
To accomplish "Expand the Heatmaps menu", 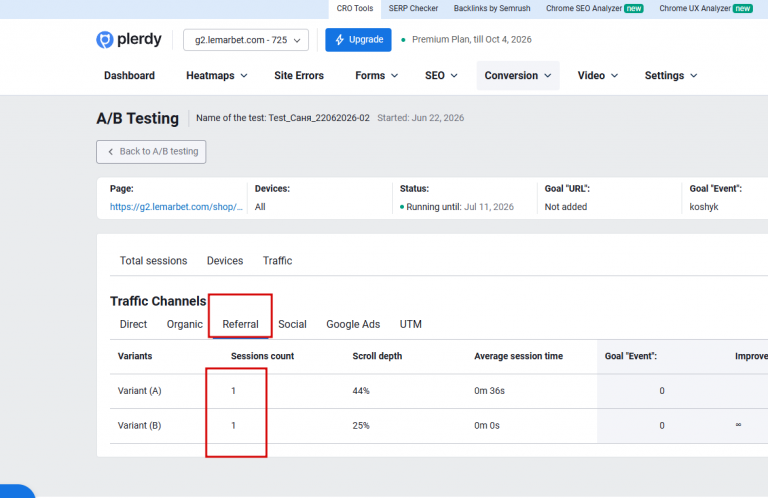I will [x=216, y=75].
